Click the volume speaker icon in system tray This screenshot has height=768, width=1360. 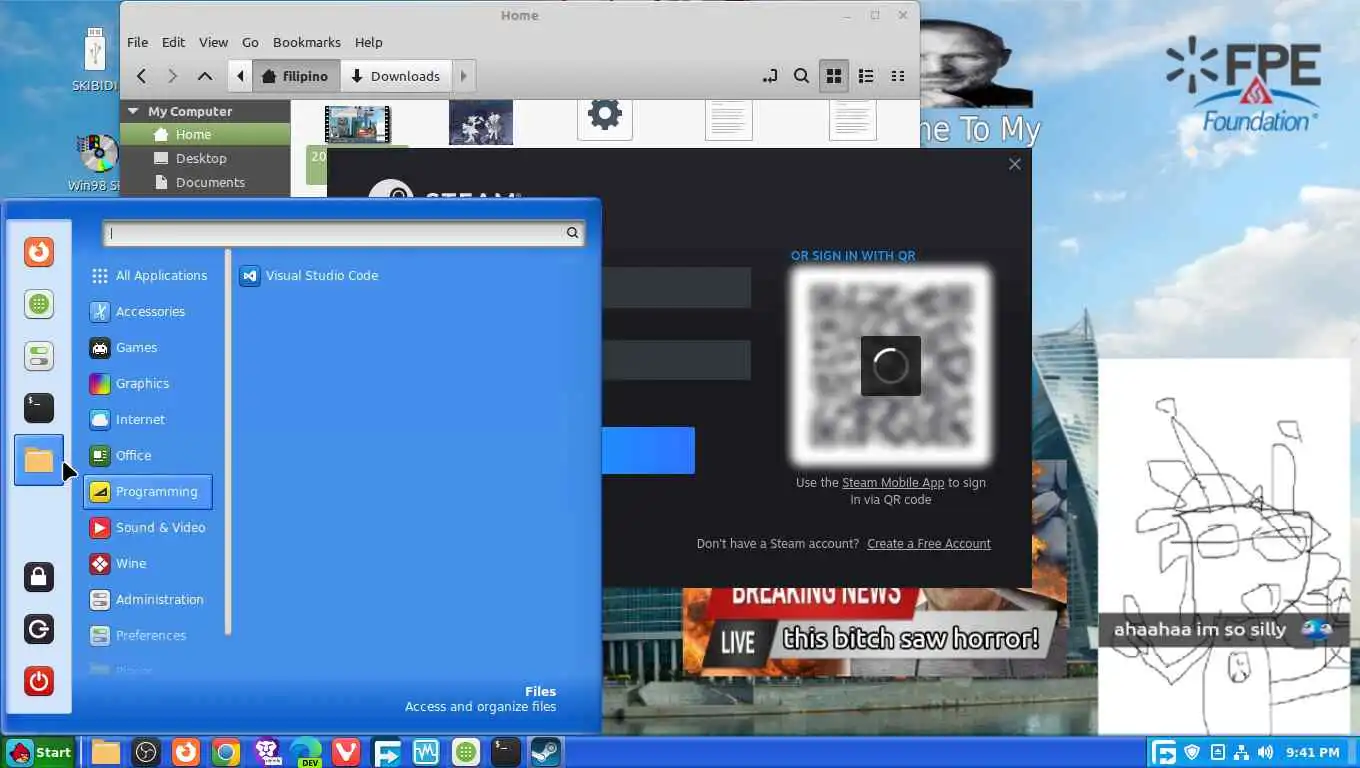1265,752
